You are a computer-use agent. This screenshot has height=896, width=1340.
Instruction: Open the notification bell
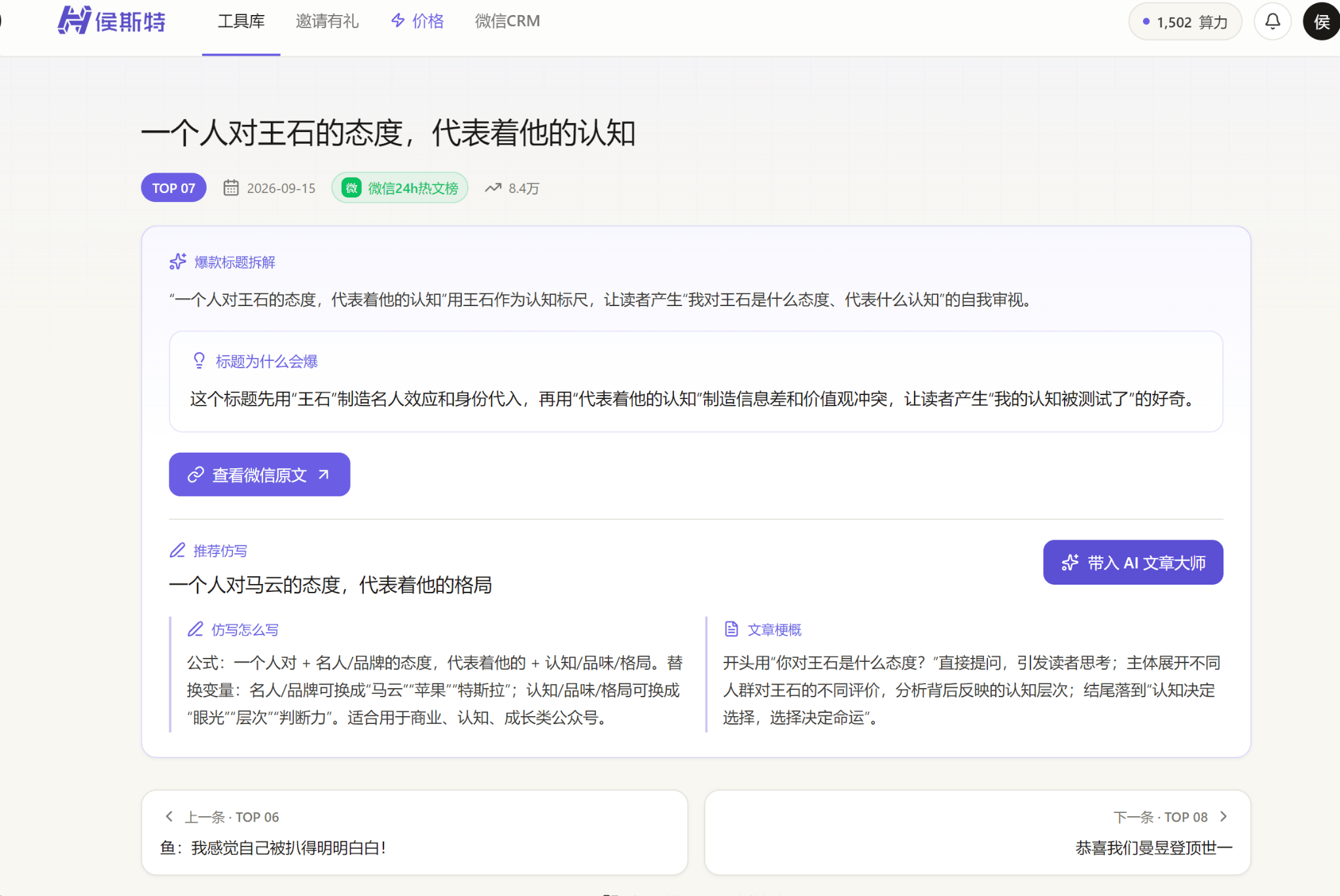(x=1272, y=22)
